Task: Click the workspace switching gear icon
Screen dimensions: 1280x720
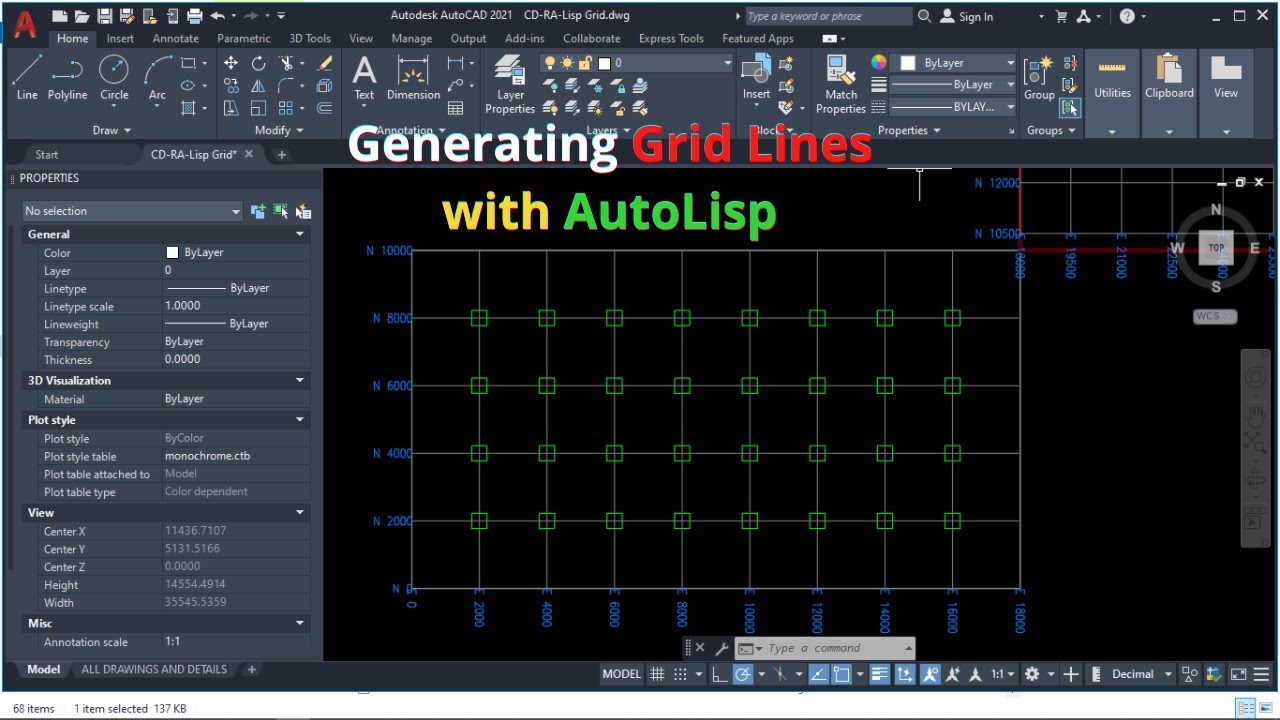Action: point(1032,674)
